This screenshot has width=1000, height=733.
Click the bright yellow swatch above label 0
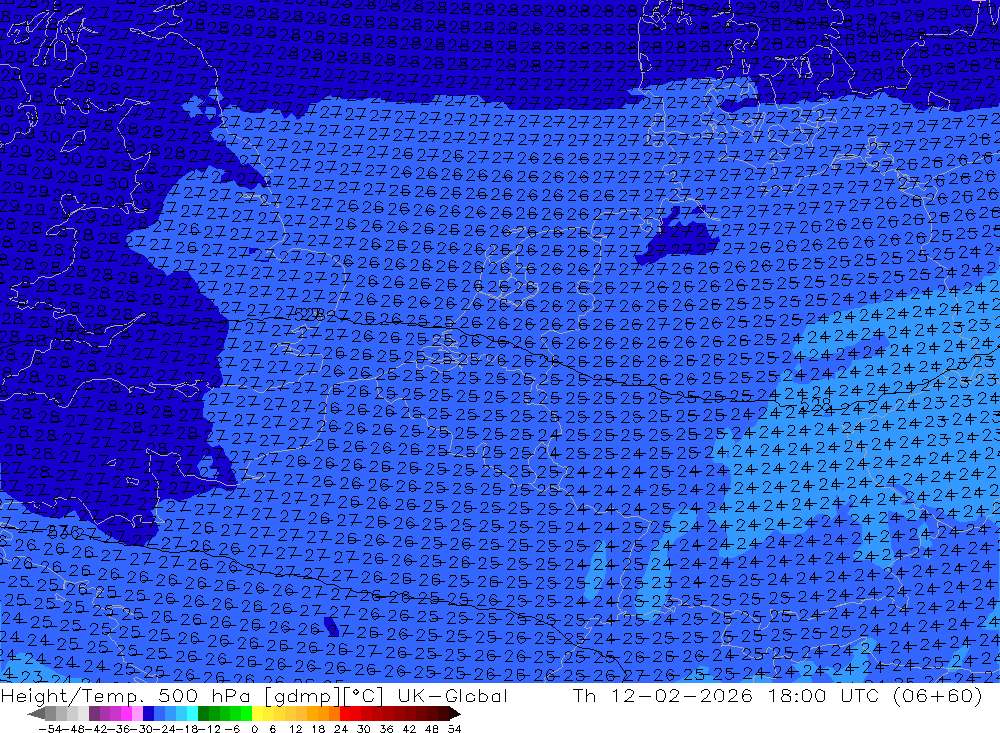point(258,714)
